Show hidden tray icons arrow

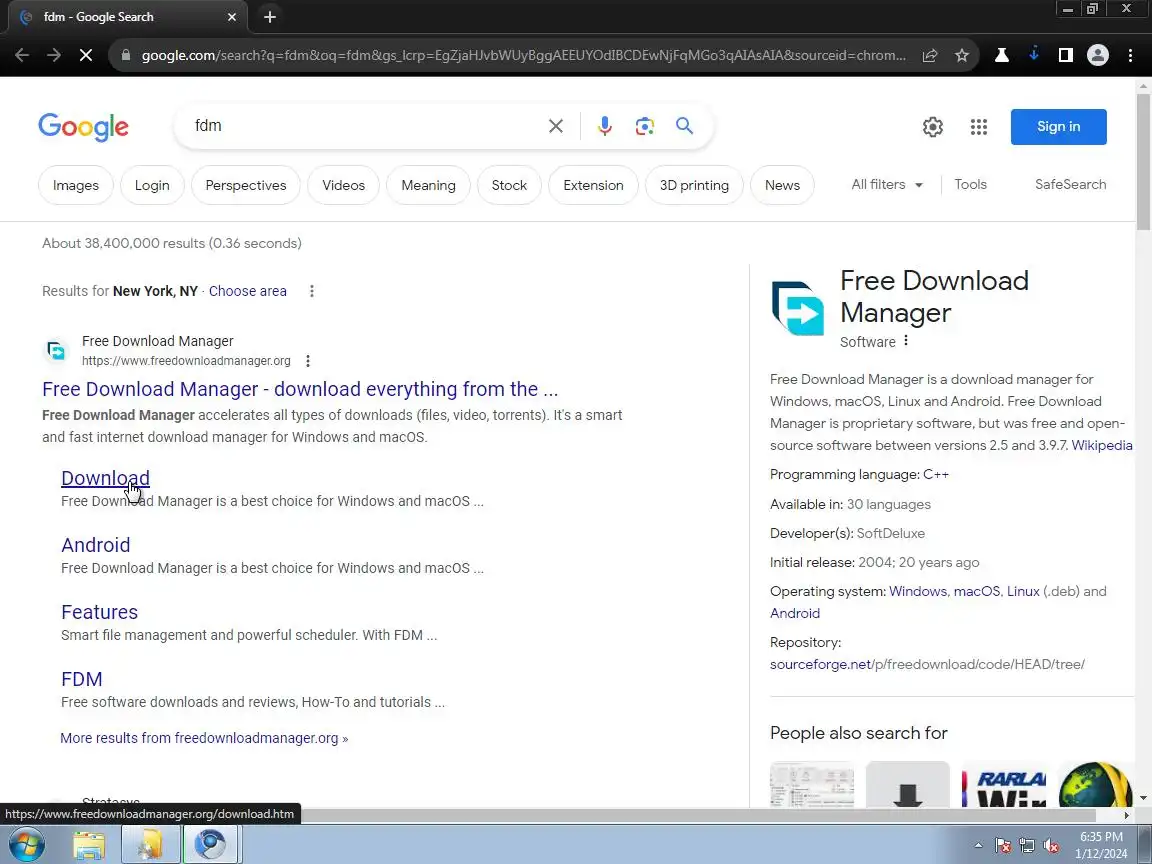click(x=978, y=846)
